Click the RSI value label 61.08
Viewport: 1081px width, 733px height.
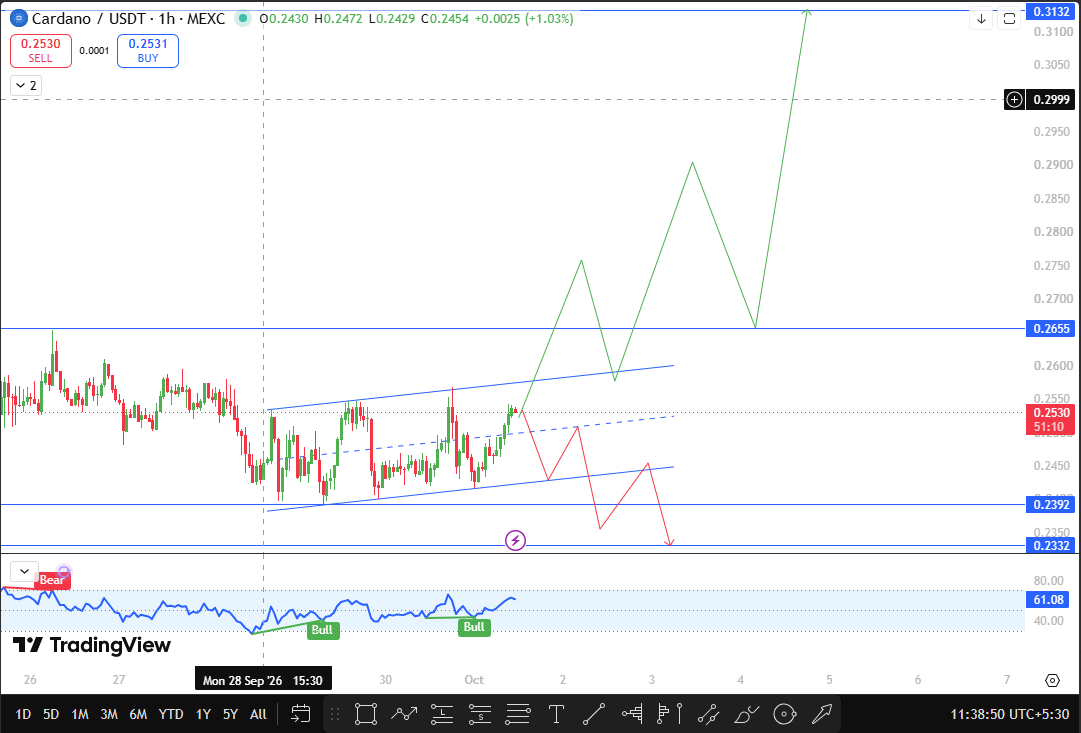pyautogui.click(x=1049, y=600)
